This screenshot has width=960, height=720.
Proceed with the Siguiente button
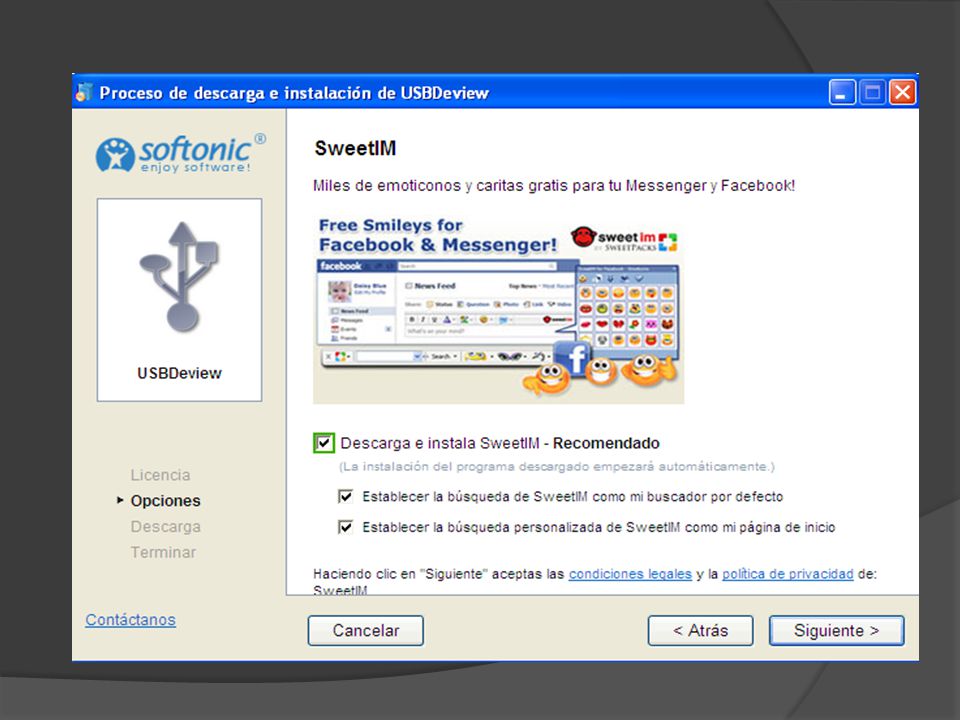coord(836,631)
